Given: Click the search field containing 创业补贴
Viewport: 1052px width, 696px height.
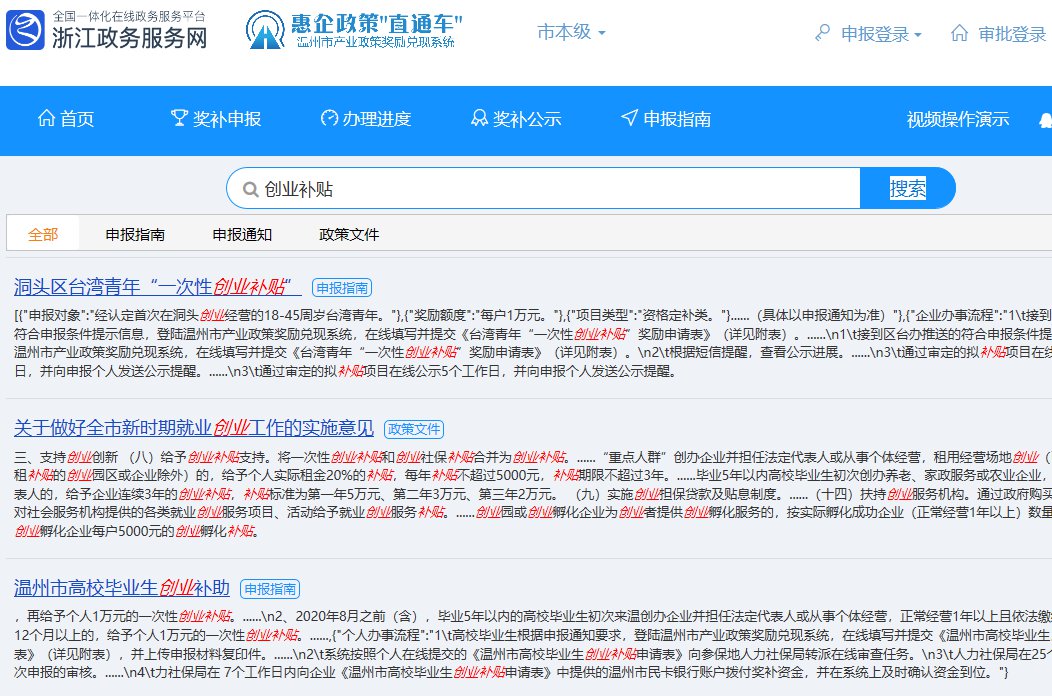Looking at the screenshot, I should click(550, 189).
